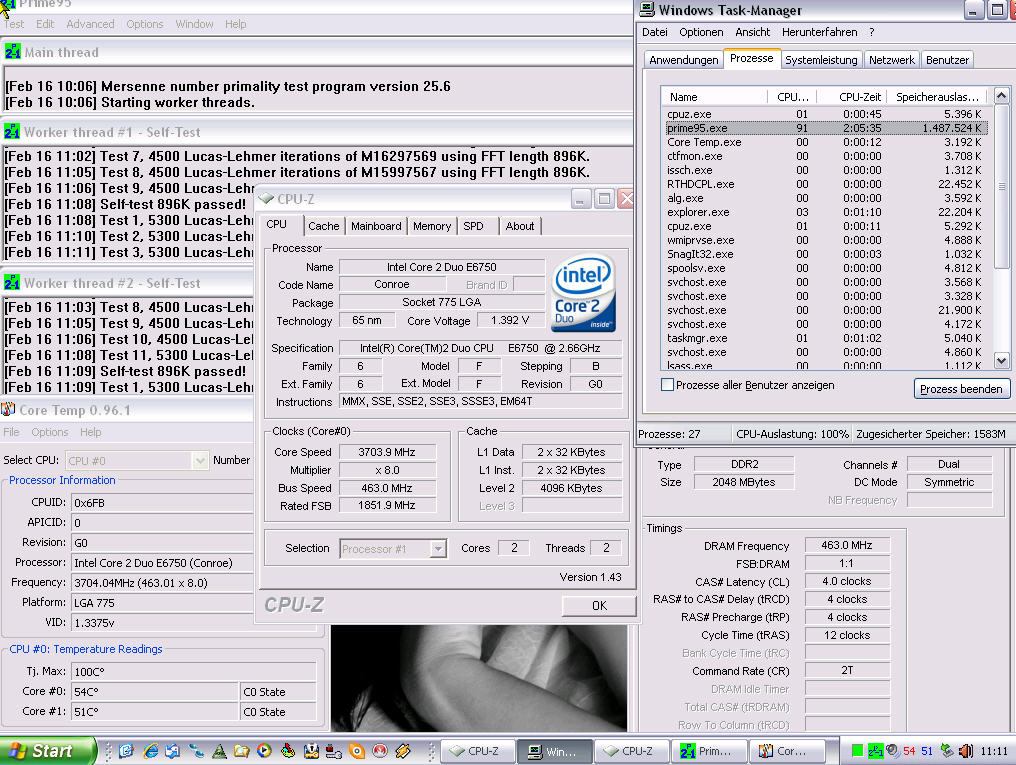
Task: Click the Prime95 green tray icon
Action: click(875, 751)
